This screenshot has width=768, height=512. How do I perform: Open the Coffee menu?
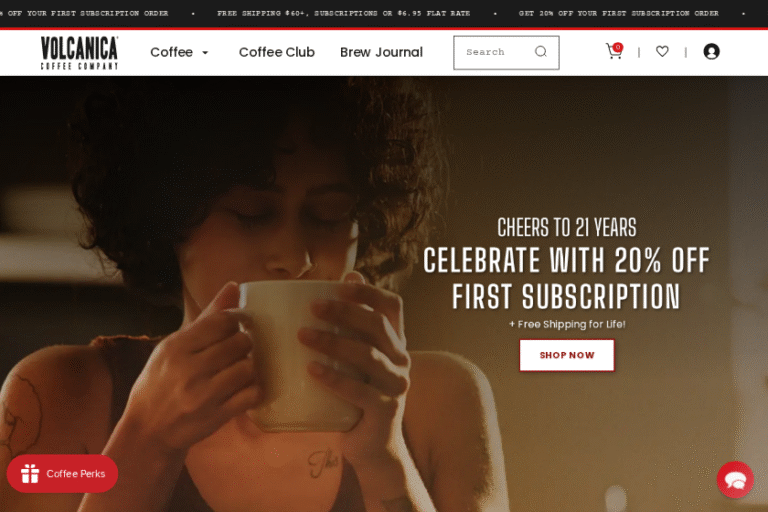171,52
